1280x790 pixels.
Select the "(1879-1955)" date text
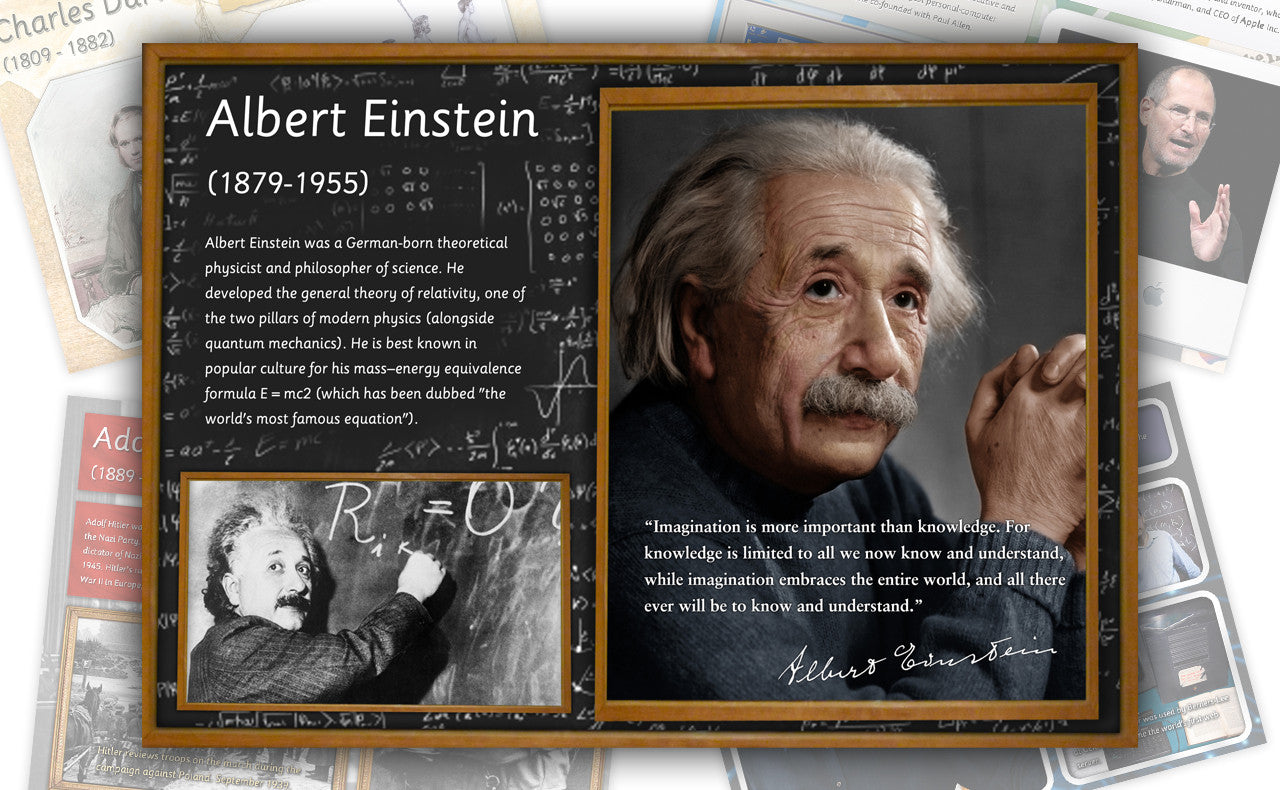pos(288,183)
